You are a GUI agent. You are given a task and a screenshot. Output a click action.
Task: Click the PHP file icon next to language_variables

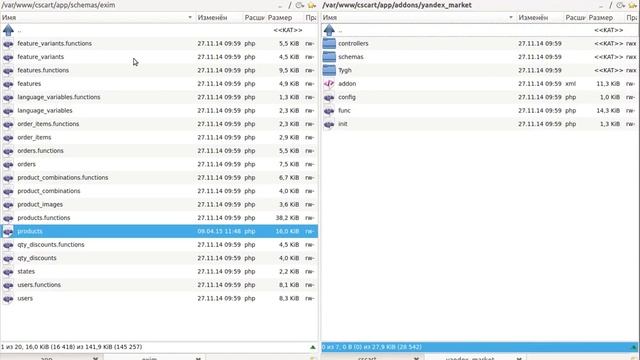click(x=8, y=111)
